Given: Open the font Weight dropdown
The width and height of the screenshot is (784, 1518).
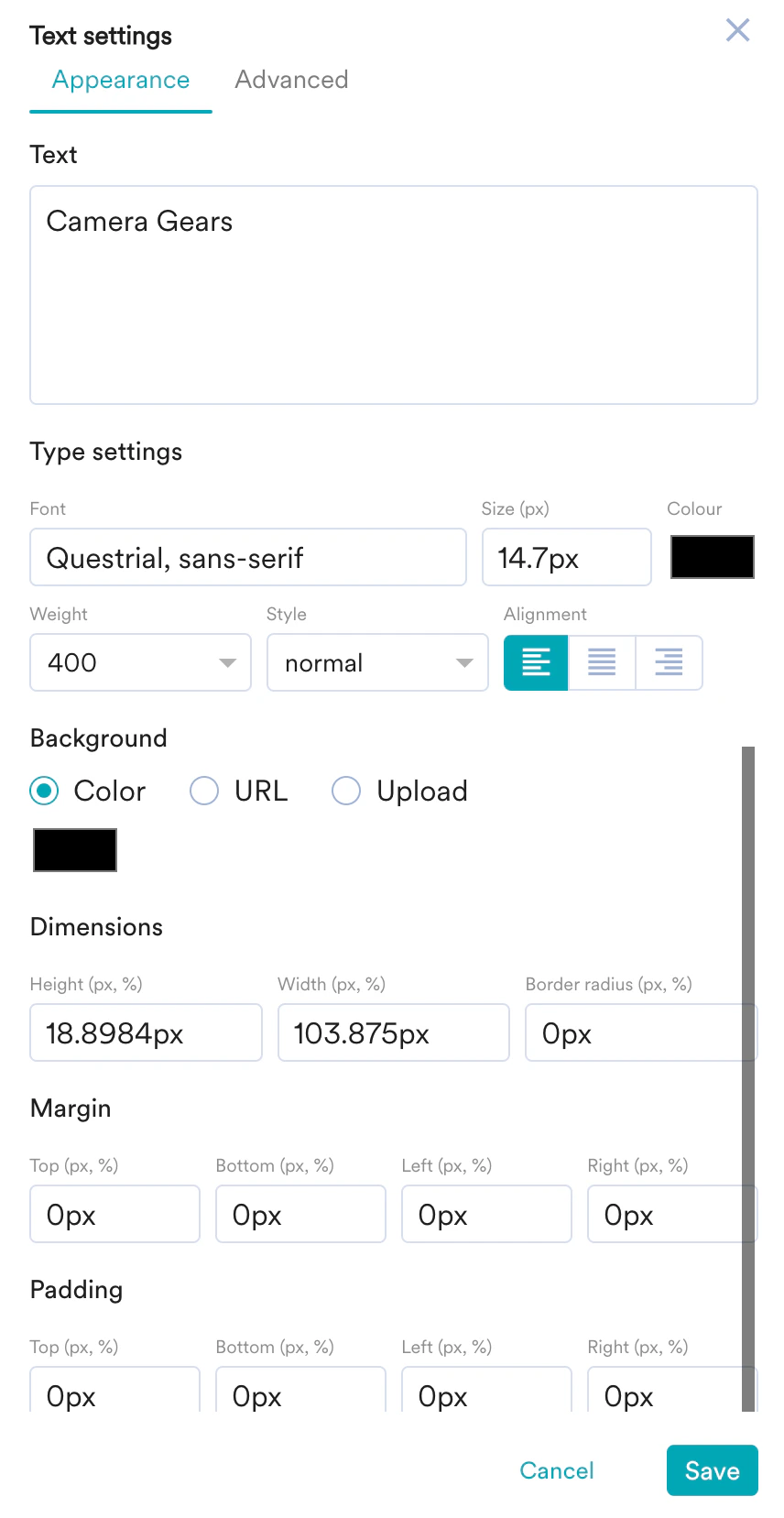Looking at the screenshot, I should pos(228,662).
